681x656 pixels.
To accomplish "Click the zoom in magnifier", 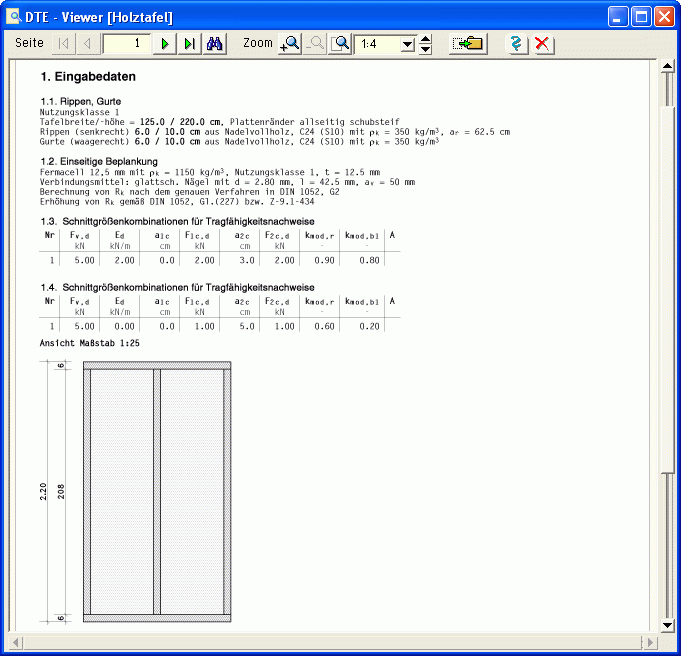I will 290,44.
